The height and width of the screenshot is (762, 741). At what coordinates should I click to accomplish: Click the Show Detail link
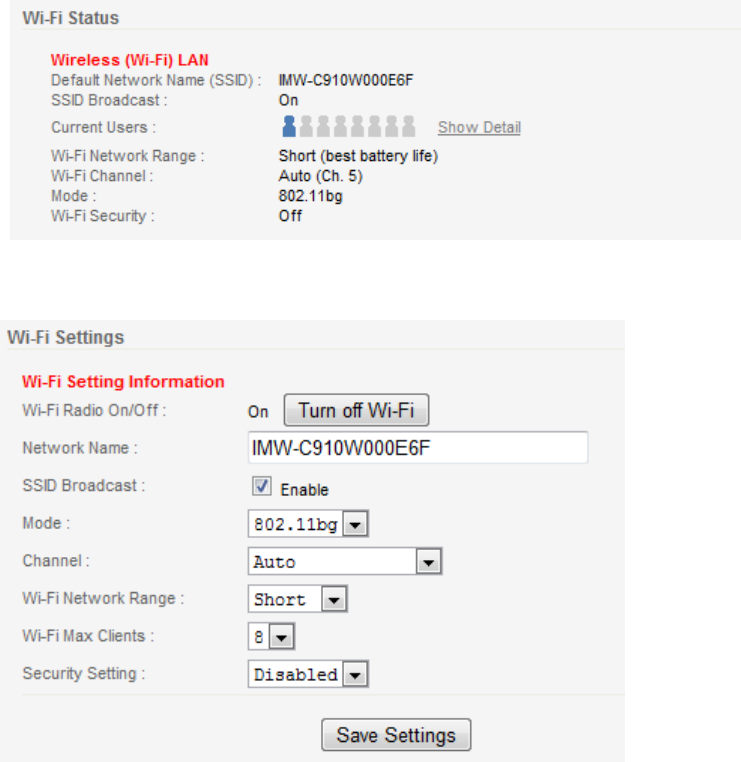(x=479, y=127)
